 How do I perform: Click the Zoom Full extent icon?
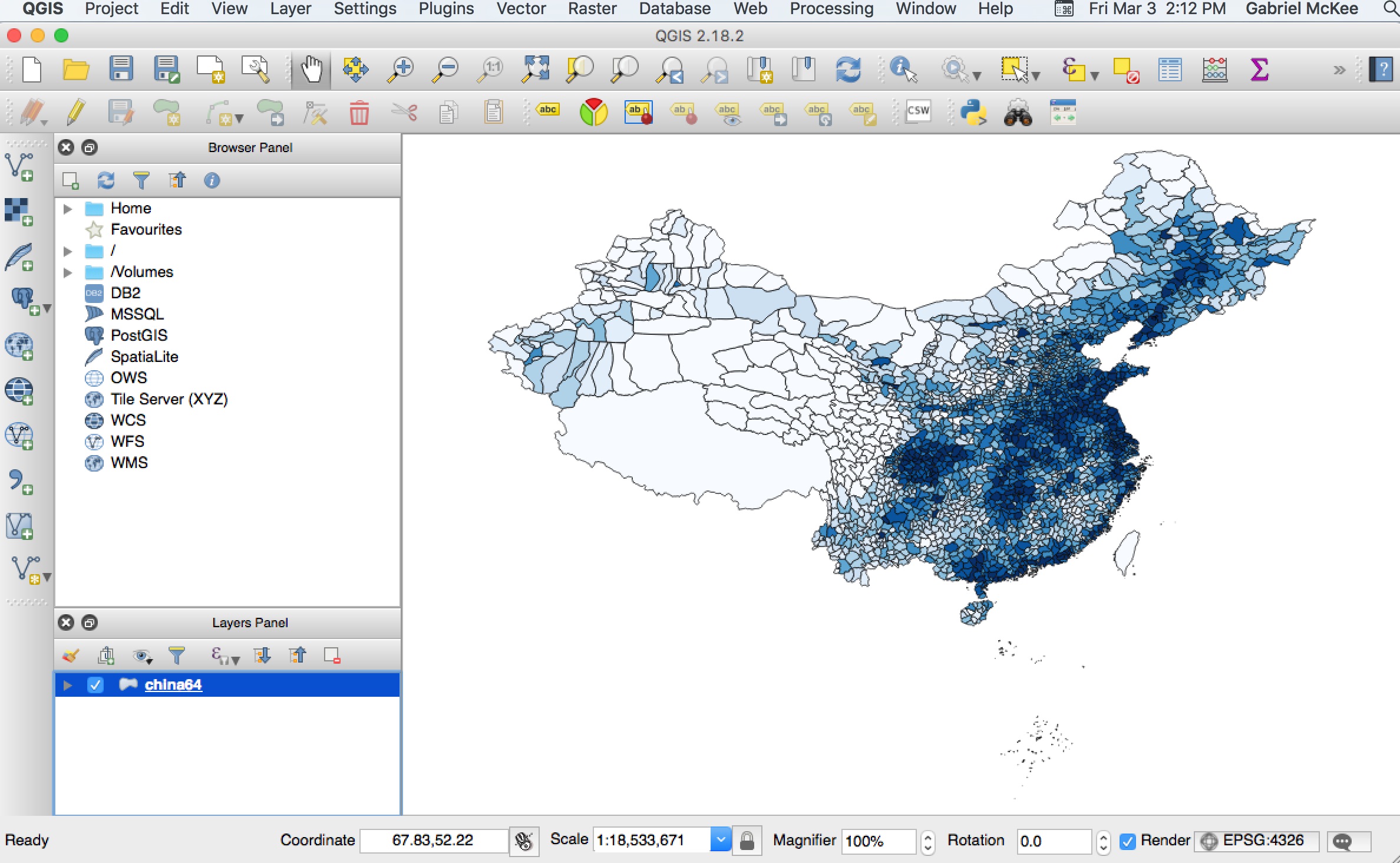535,70
